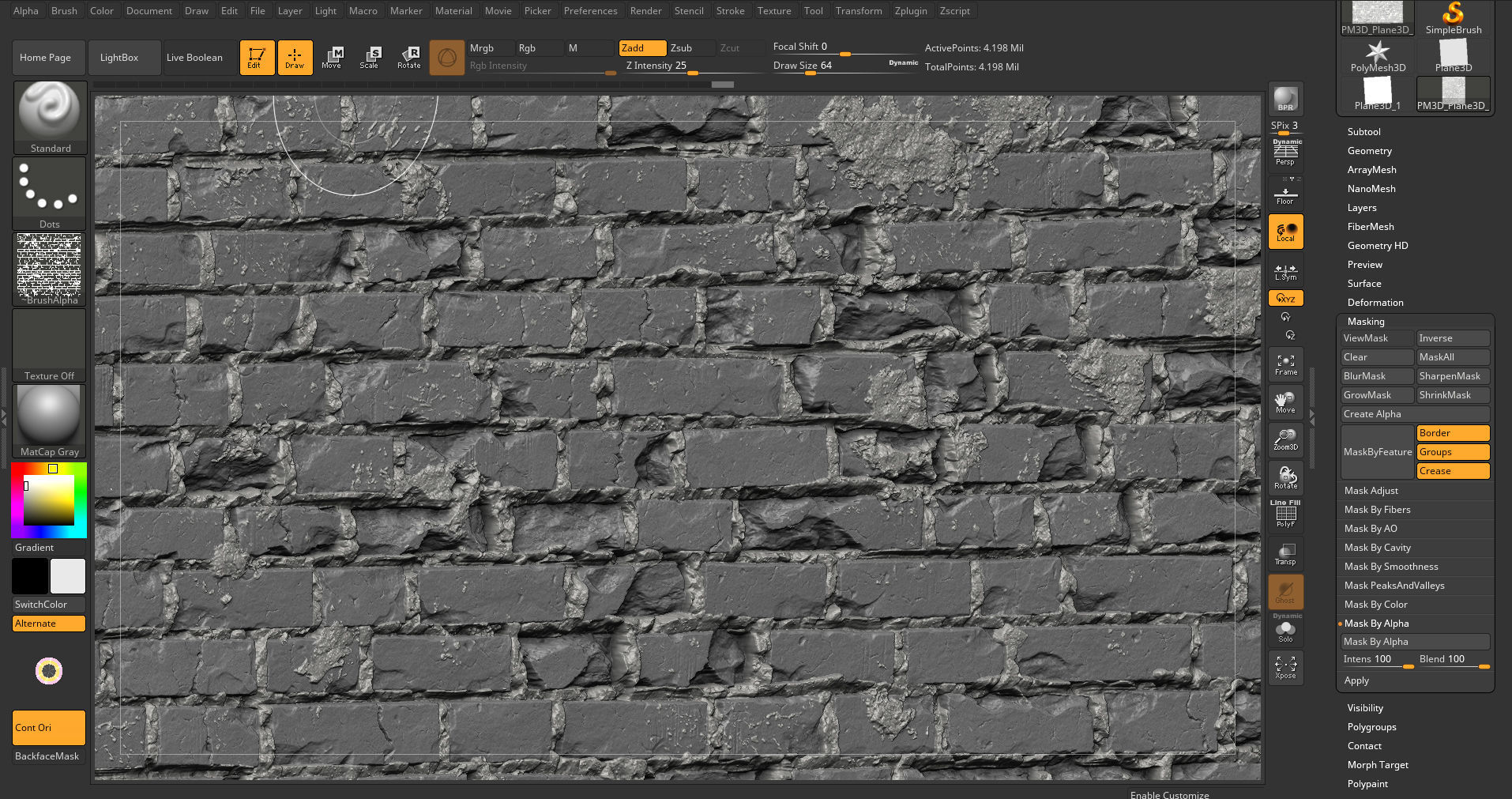
Task: Pick a color from the Gradient color picker
Action: [49, 499]
